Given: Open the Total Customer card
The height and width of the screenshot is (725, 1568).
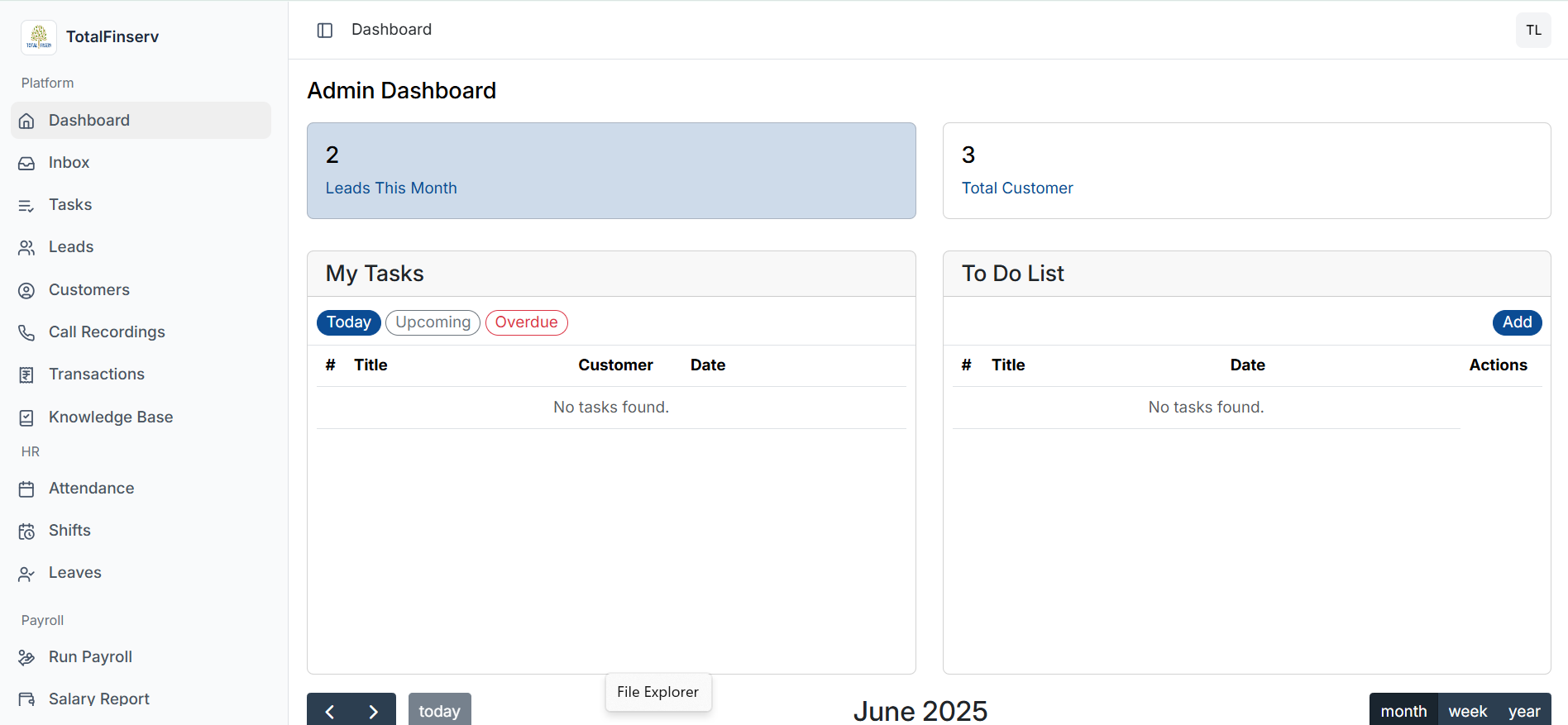Looking at the screenshot, I should (1246, 171).
